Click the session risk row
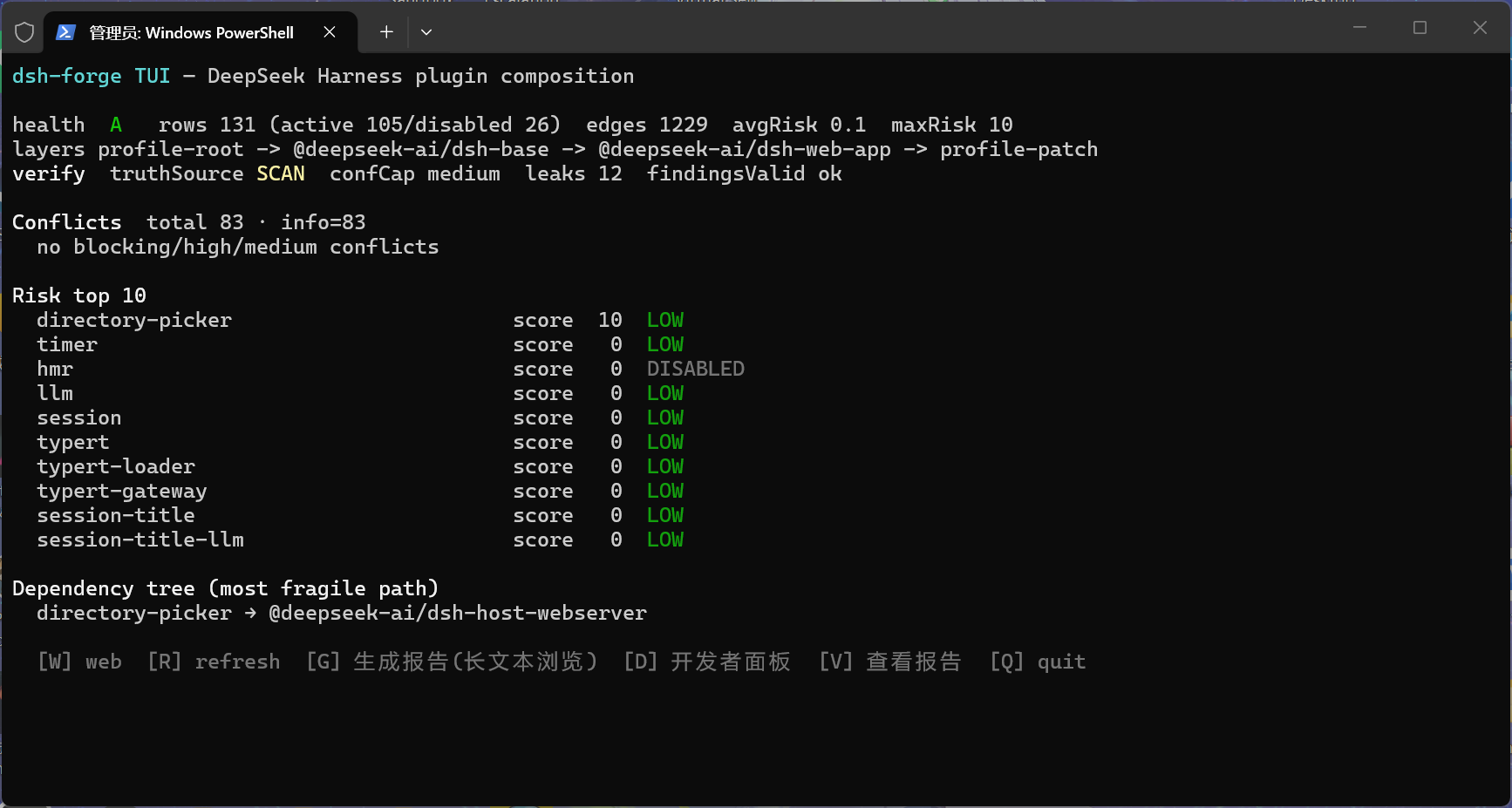 [x=360, y=418]
